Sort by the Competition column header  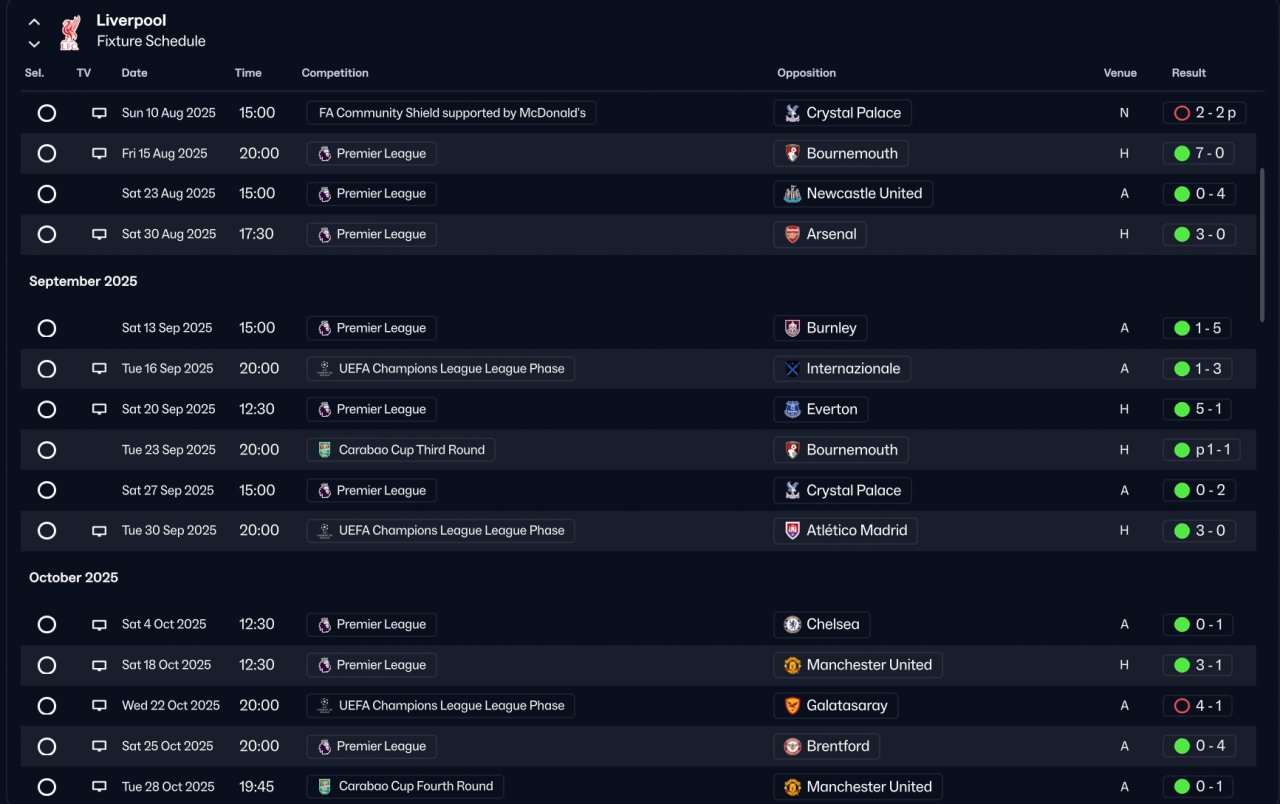coord(335,73)
